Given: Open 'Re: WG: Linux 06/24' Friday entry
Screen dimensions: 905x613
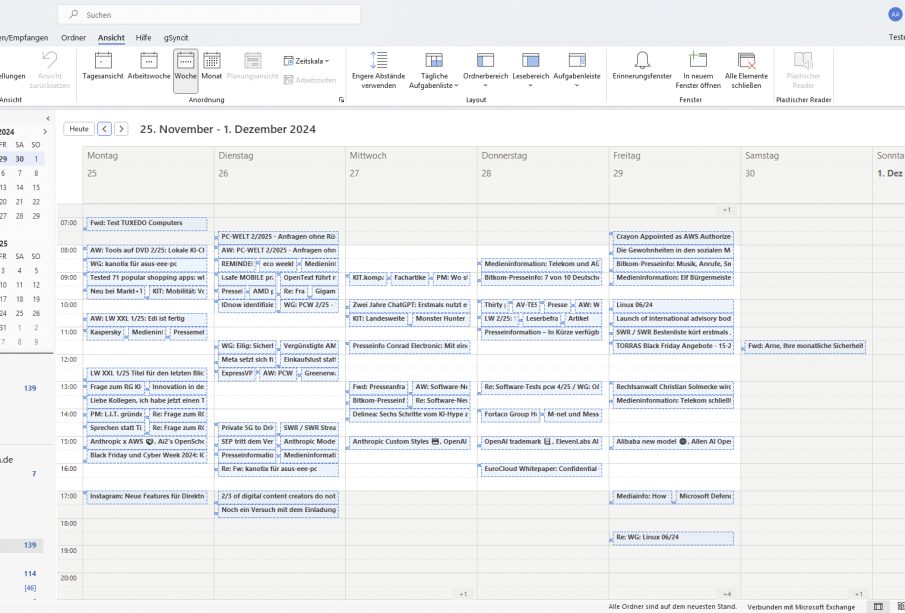Looking at the screenshot, I should pyautogui.click(x=673, y=537).
